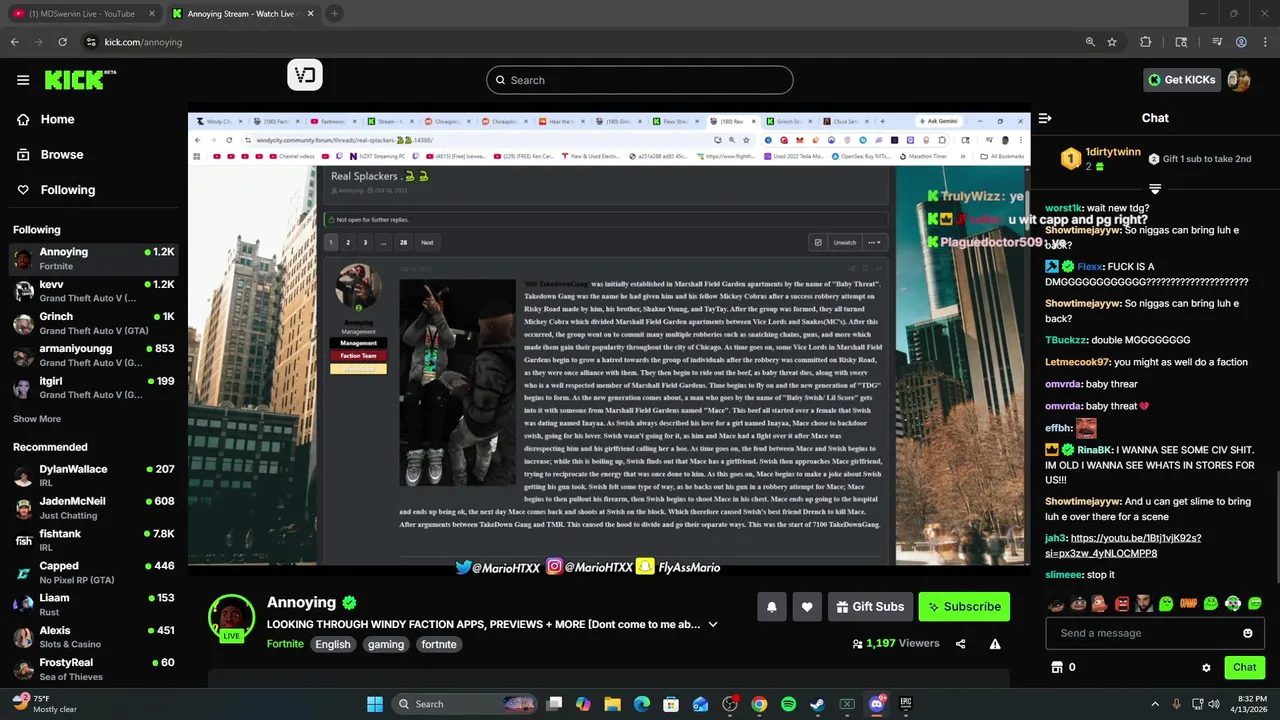Open the channel shop icon
Image resolution: width=1280 pixels, height=720 pixels.
point(1056,667)
